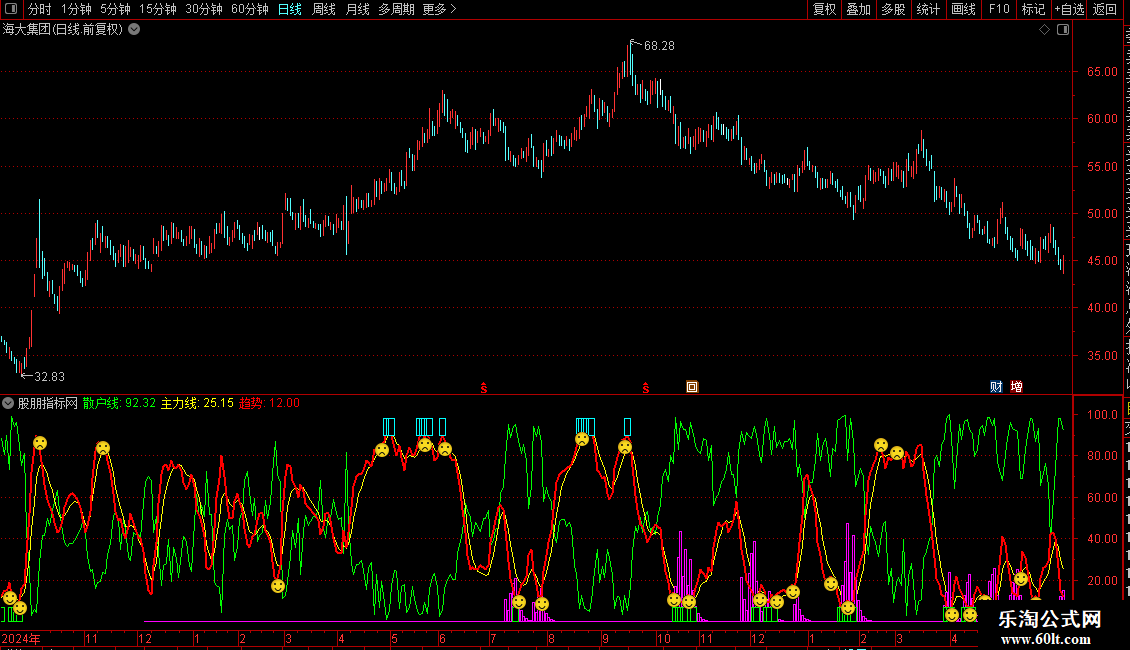The width and height of the screenshot is (1130, 650).
Task: Toggle the side panel icon at top-left
Action: click(11, 9)
